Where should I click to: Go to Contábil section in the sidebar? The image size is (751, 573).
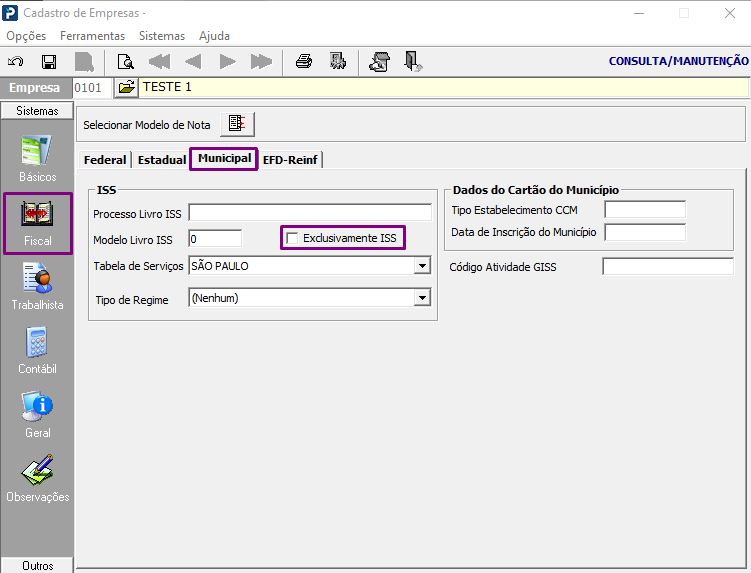pyautogui.click(x=37, y=352)
